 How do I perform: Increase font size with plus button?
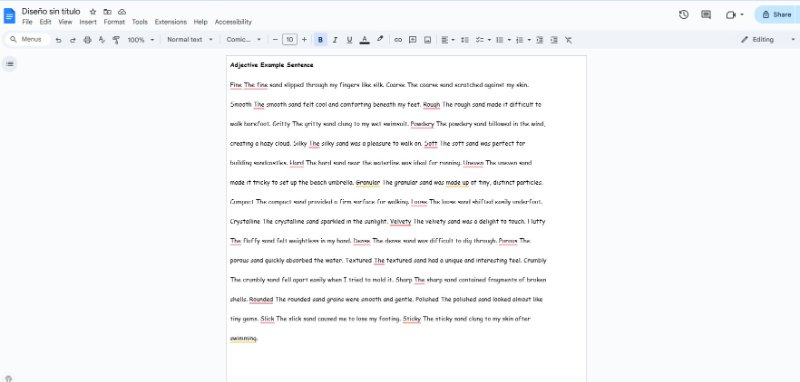(305, 39)
